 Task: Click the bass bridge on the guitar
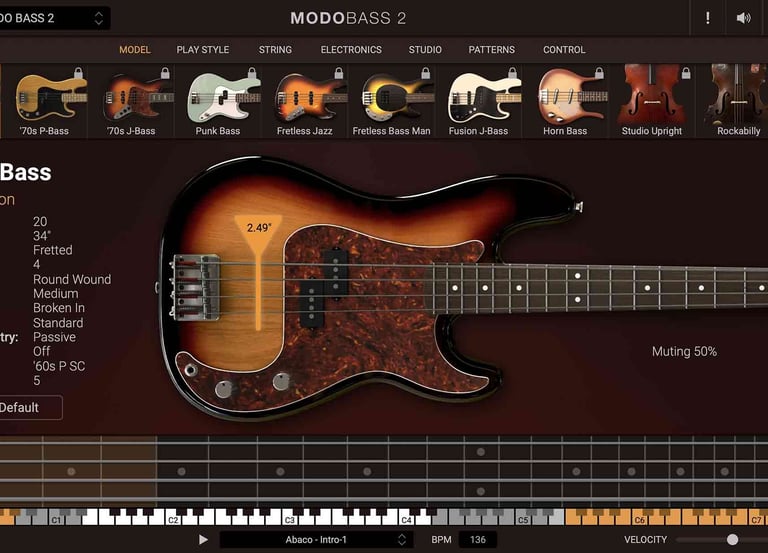pos(195,287)
